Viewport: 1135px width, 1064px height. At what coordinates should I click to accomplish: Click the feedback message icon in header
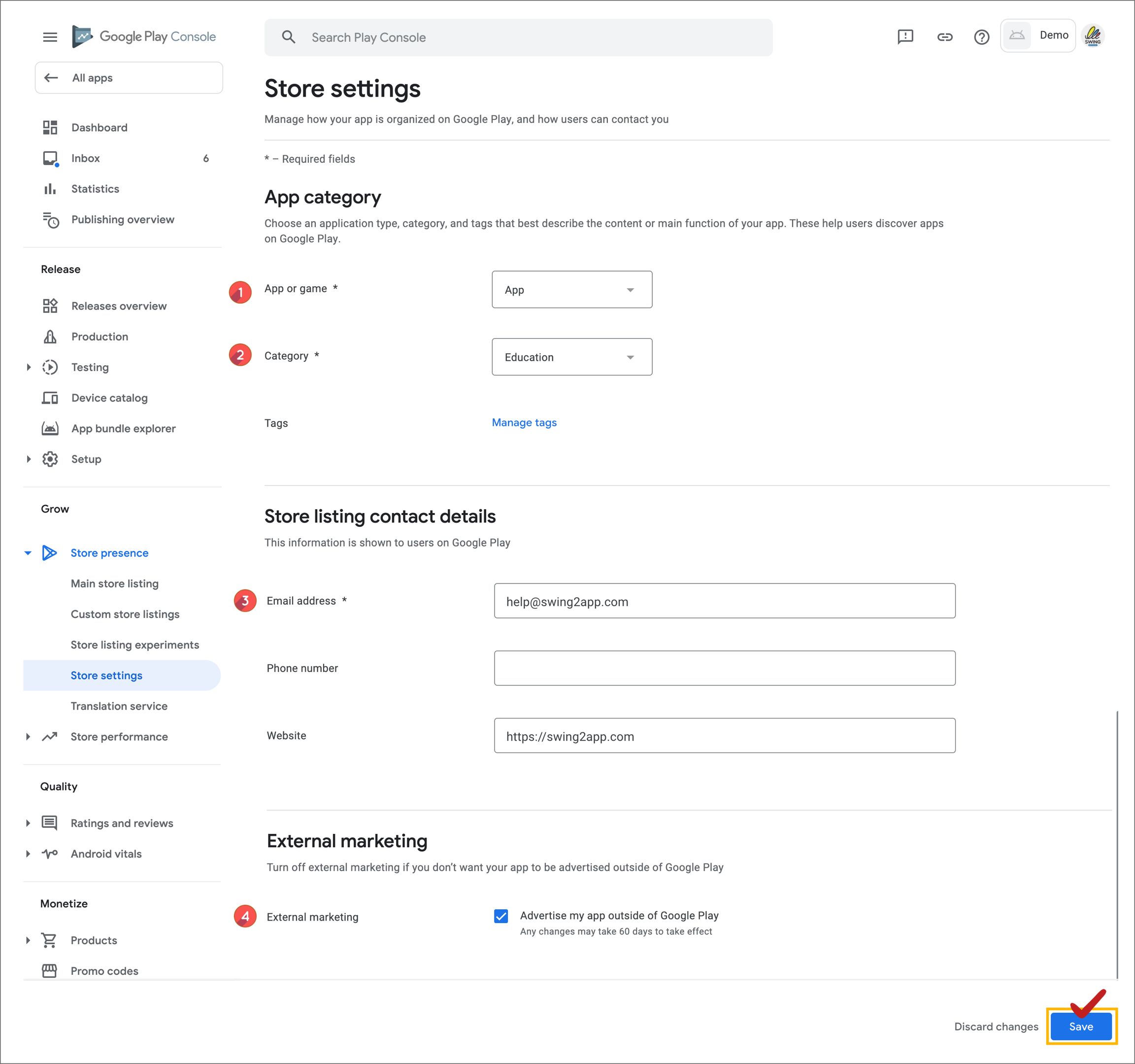905,37
